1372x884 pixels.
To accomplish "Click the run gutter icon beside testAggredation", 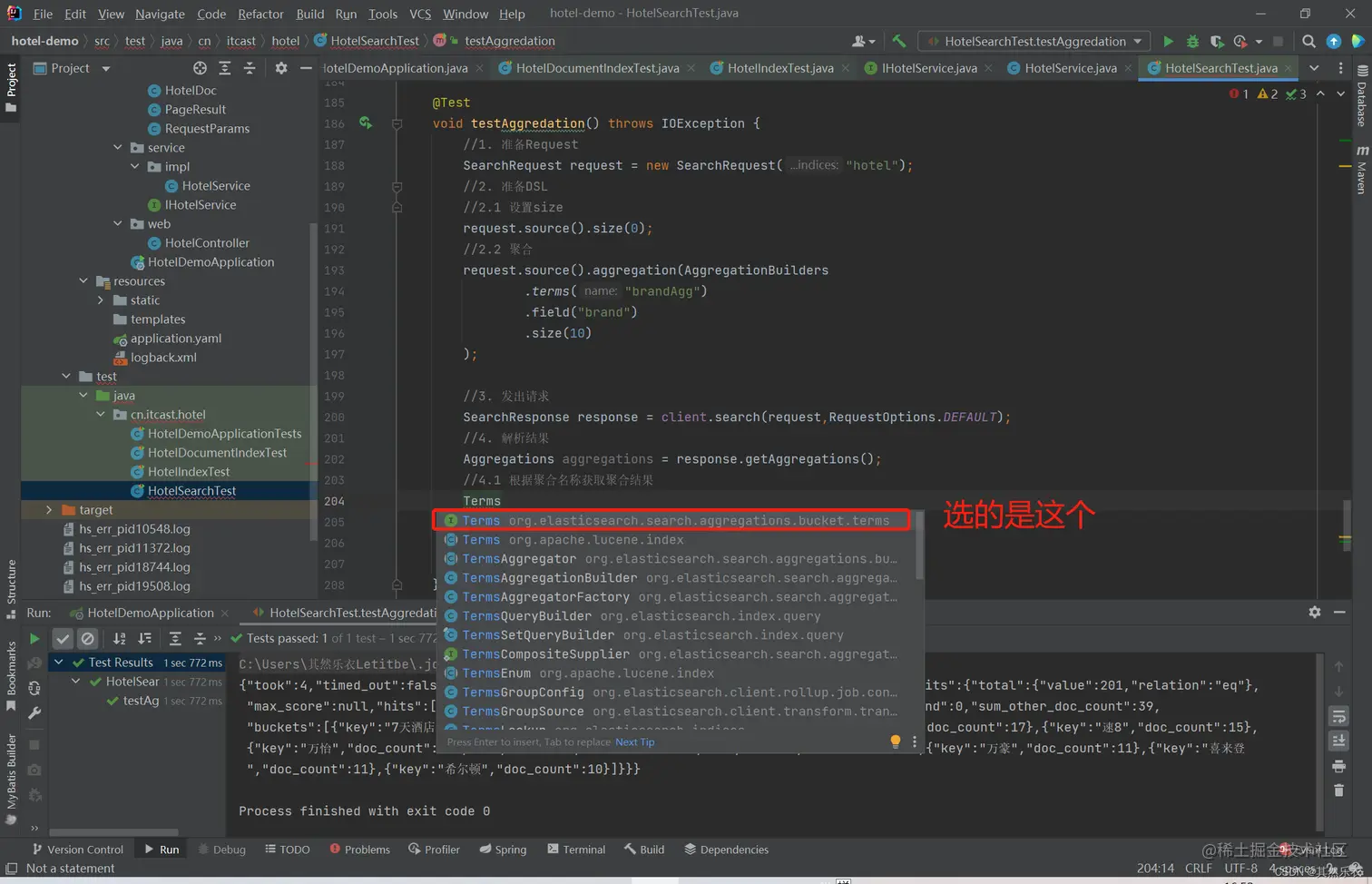I will pyautogui.click(x=365, y=123).
